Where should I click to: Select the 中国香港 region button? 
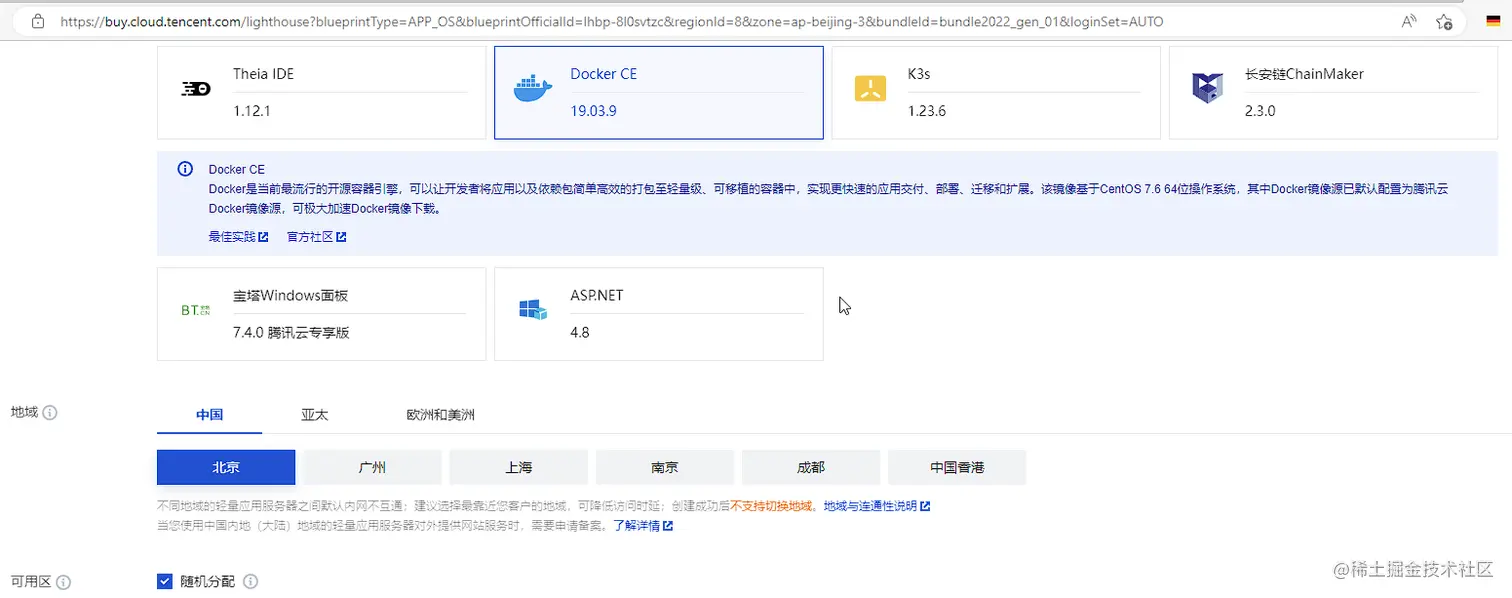(957, 467)
